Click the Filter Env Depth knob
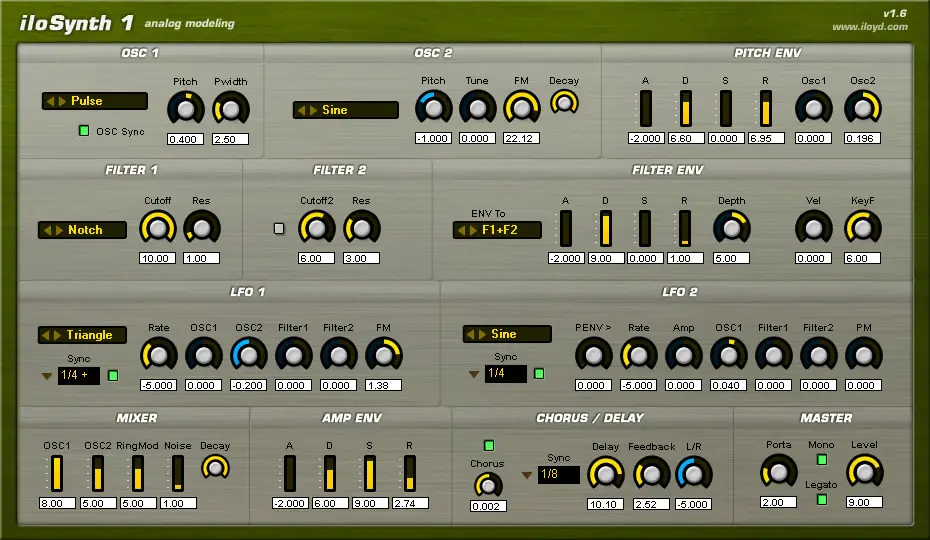 [732, 228]
